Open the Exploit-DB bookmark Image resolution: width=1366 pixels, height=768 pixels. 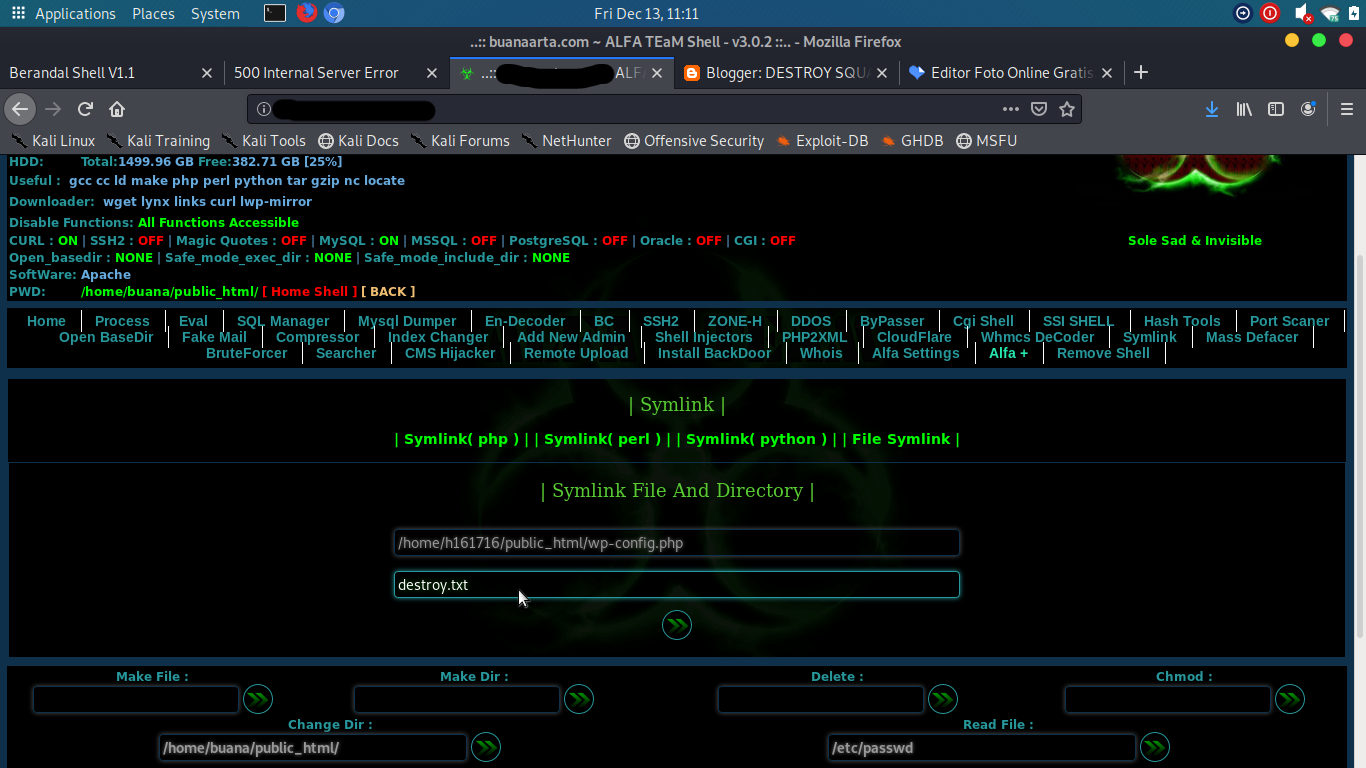(822, 141)
